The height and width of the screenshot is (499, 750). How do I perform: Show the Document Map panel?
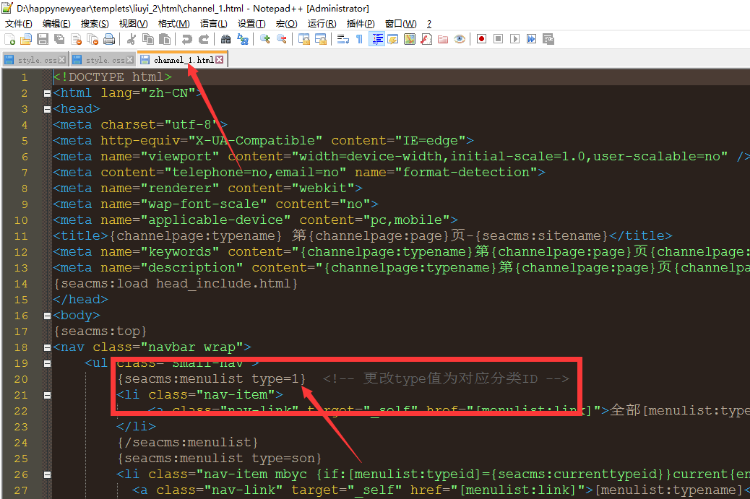pyautogui.click(x=410, y=39)
